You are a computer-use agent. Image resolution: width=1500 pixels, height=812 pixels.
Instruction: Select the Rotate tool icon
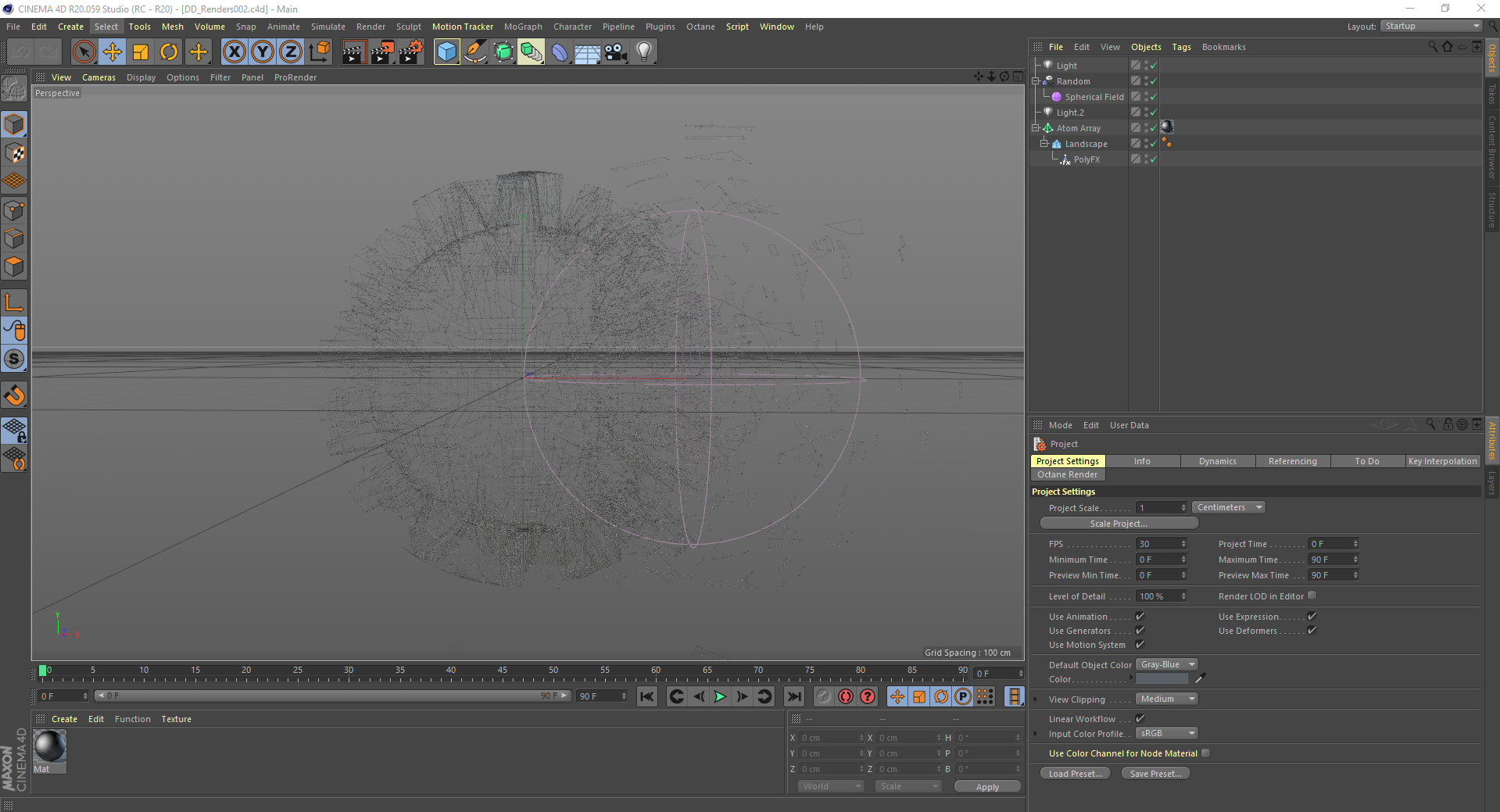tap(169, 52)
